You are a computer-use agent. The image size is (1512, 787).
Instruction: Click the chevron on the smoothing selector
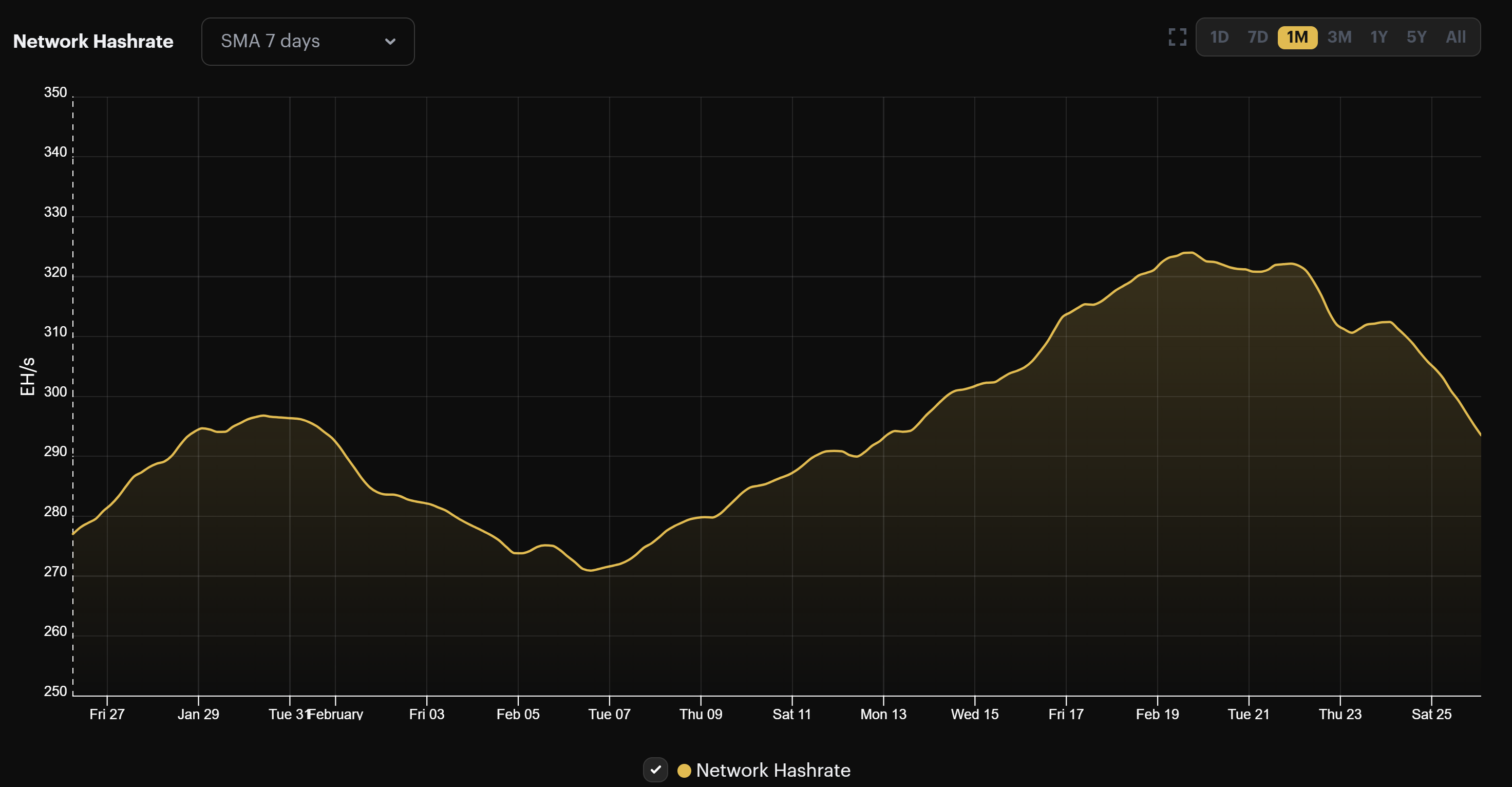[x=391, y=41]
